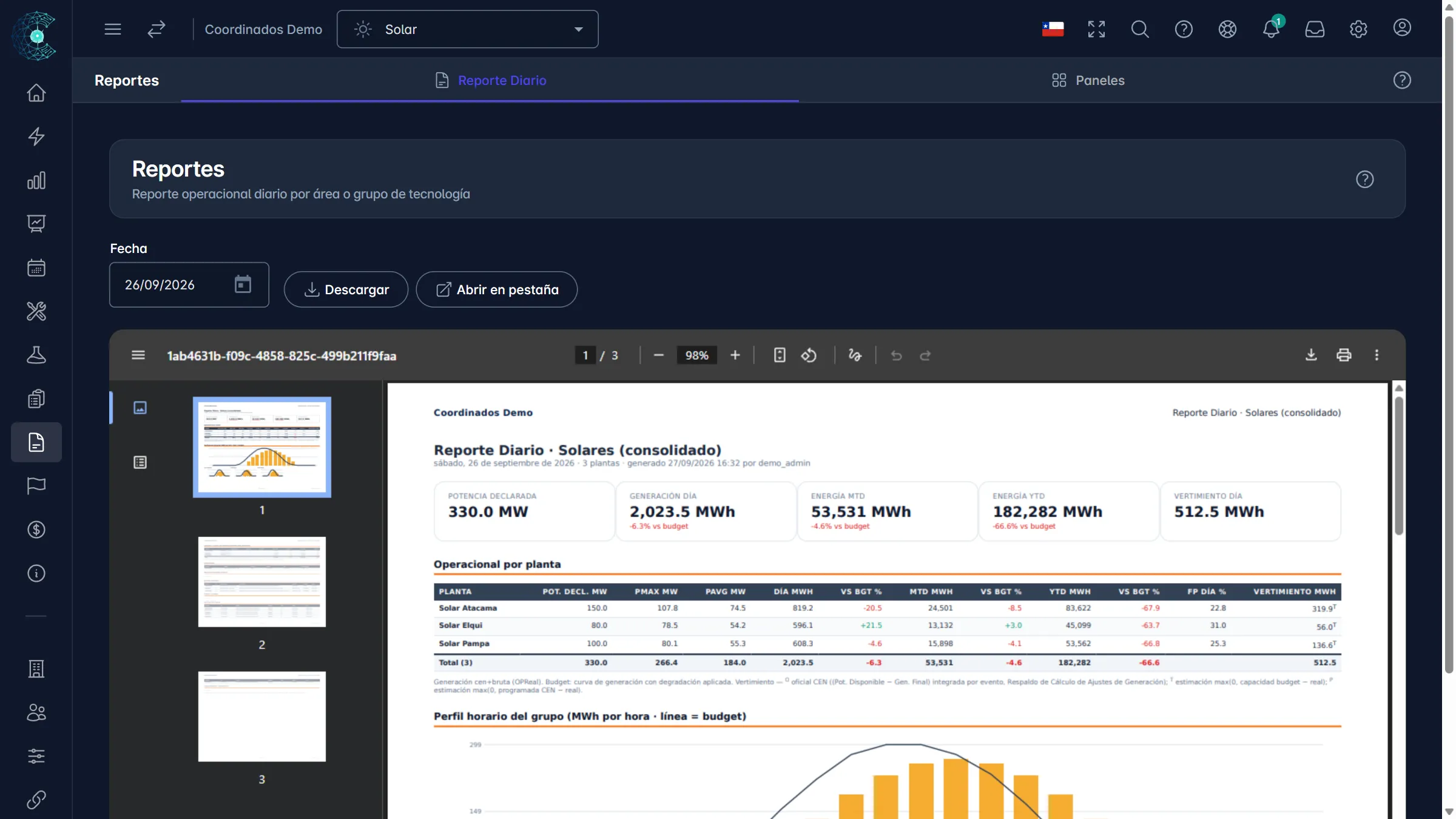
Task: Open the lab flask sidebar icon
Action: point(36,355)
